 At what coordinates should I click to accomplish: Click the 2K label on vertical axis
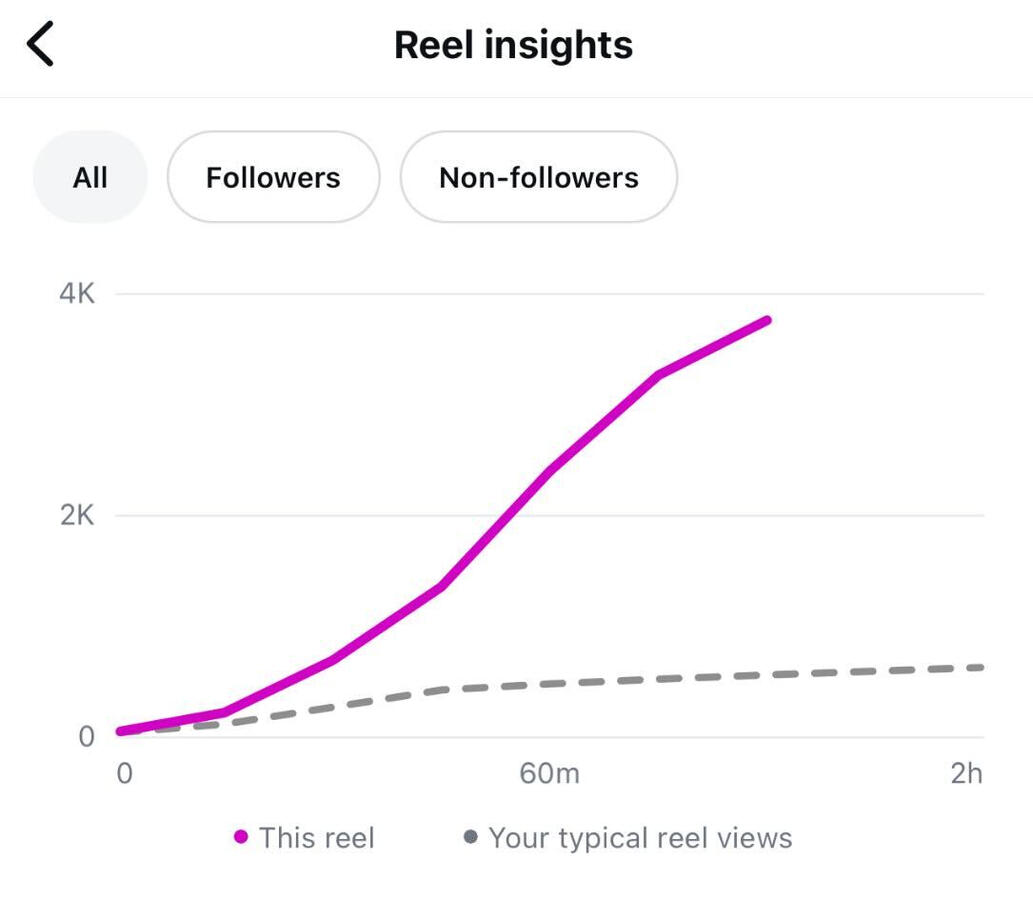[x=76, y=516]
